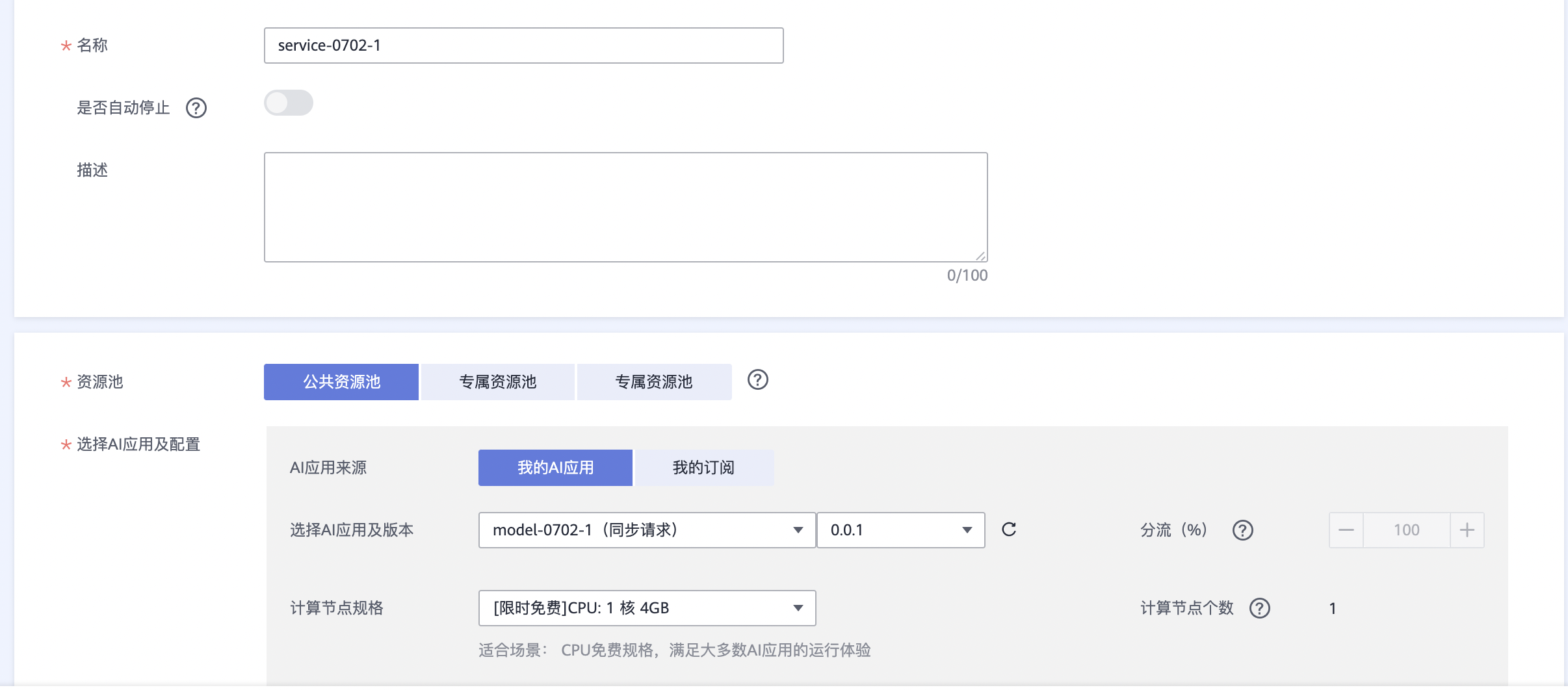1568x690 pixels.
Task: Click the 分流 percentage value field
Action: coord(1406,530)
